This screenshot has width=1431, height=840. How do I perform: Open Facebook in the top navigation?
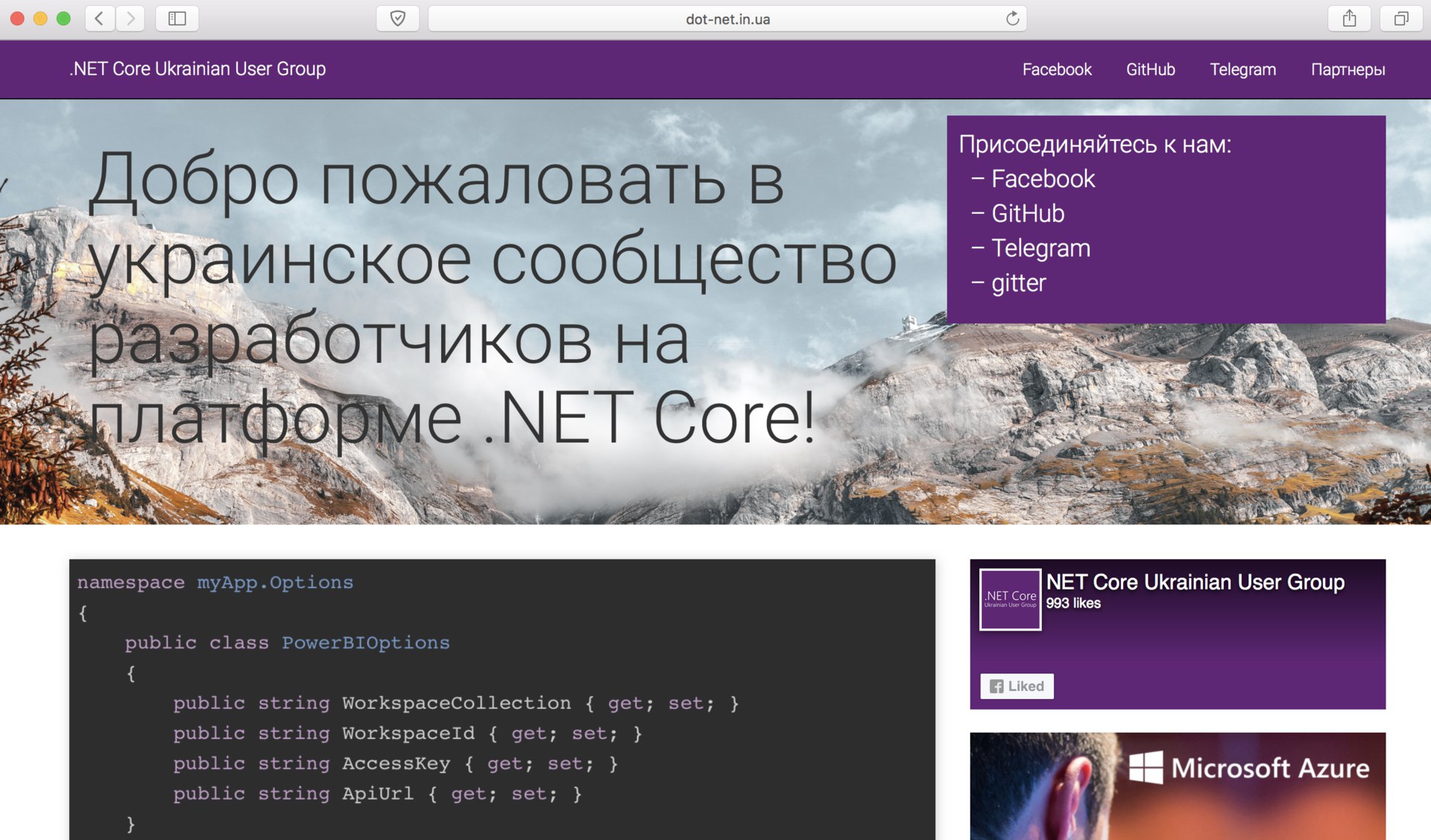pos(1057,69)
